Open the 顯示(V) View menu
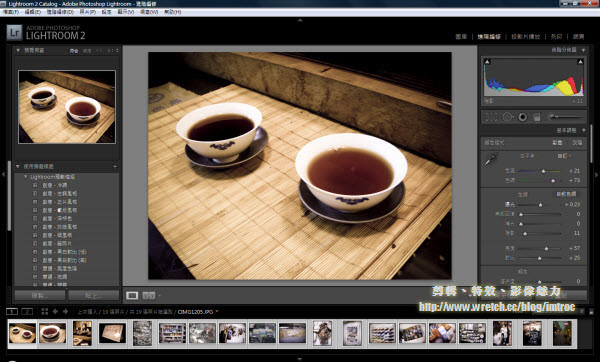600x362 pixels. [126, 12]
